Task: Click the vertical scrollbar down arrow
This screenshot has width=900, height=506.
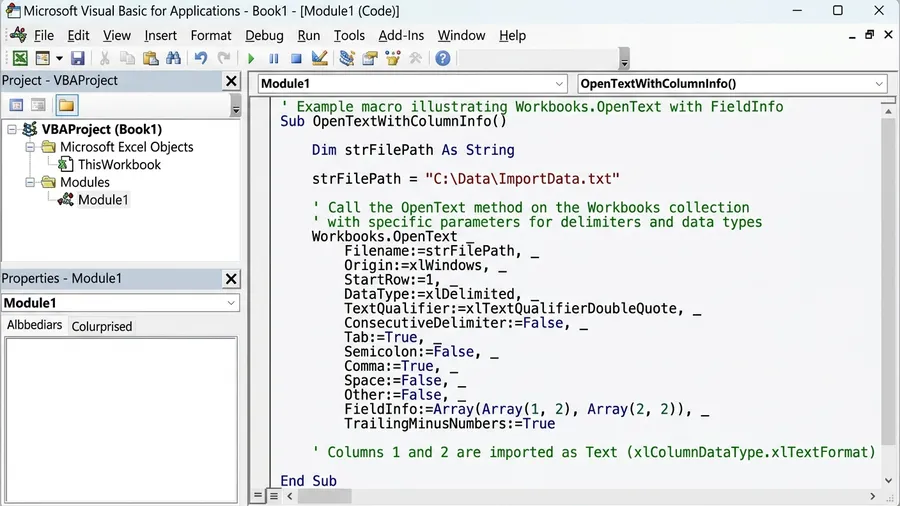Action: click(889, 481)
